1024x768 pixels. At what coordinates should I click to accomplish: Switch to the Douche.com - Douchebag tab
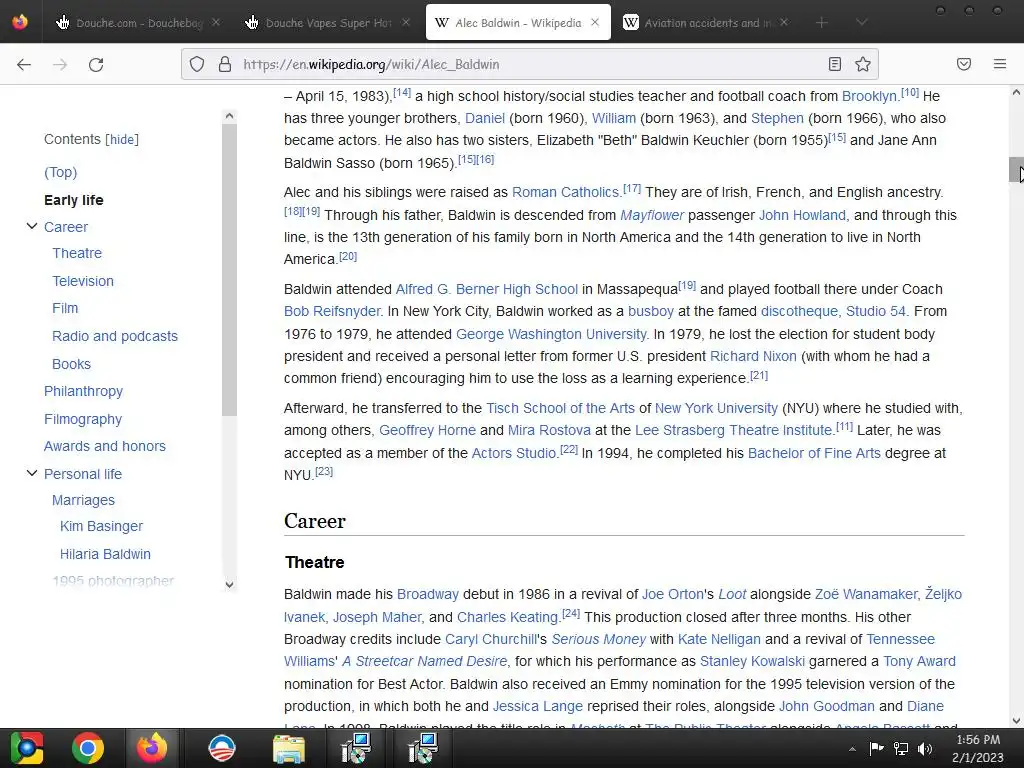tap(137, 23)
